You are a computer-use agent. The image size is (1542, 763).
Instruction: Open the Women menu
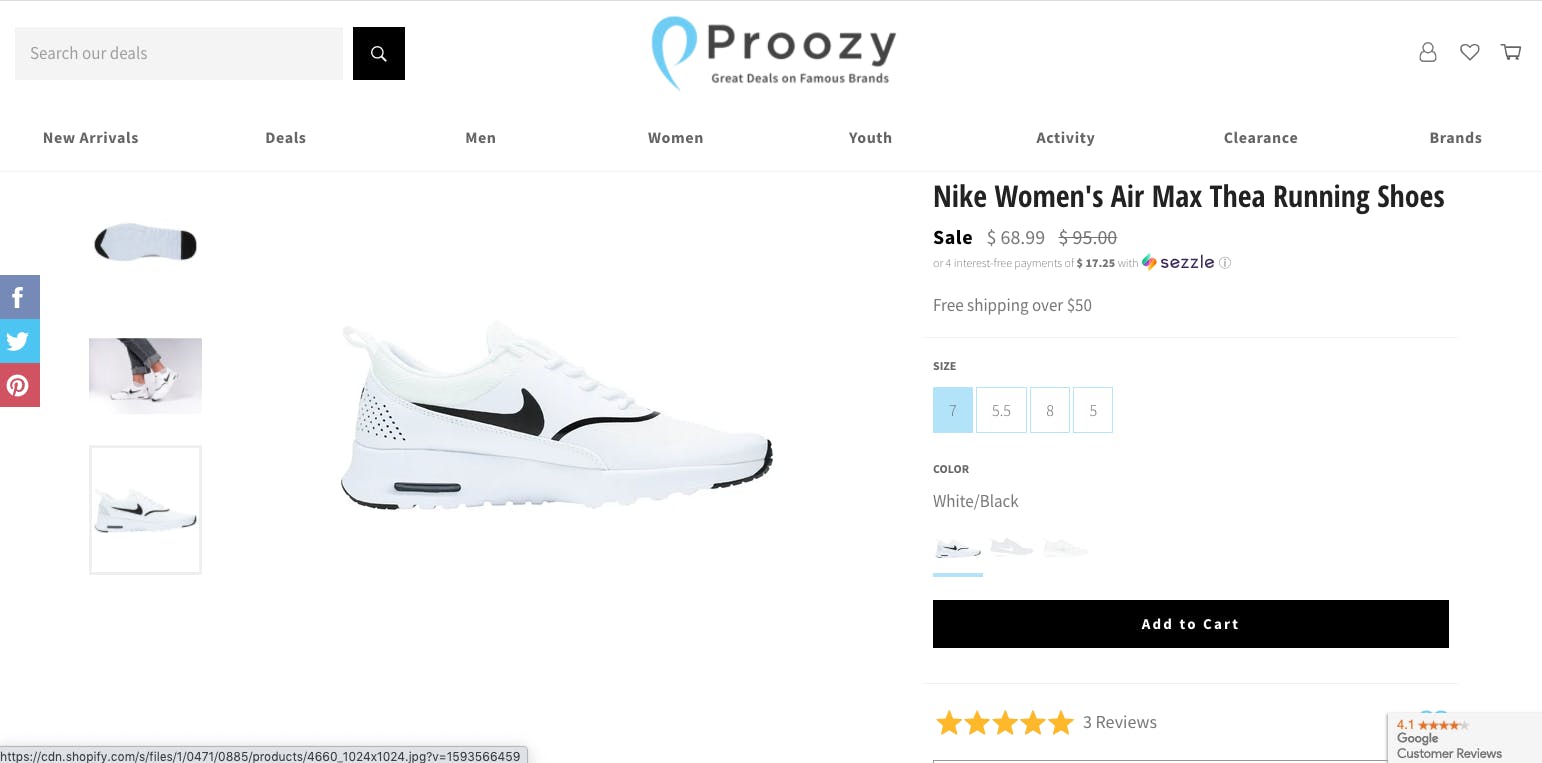click(x=675, y=137)
